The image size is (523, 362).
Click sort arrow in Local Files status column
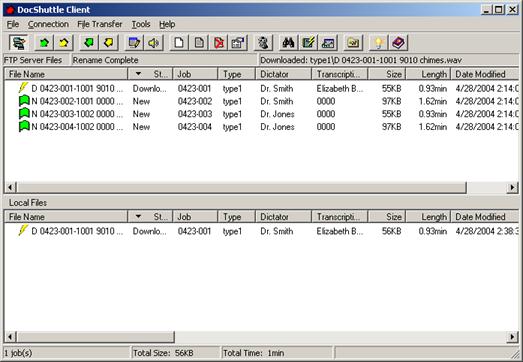tap(138, 216)
